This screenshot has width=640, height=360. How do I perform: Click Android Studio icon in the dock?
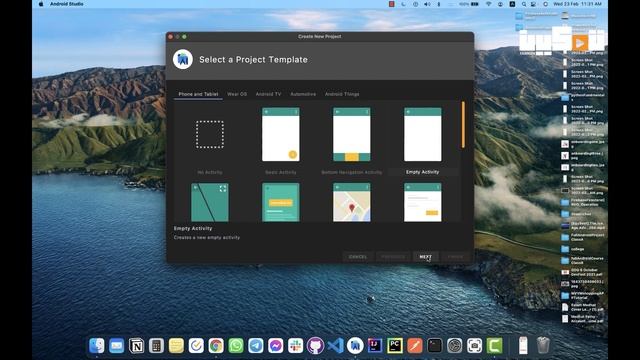pos(355,346)
